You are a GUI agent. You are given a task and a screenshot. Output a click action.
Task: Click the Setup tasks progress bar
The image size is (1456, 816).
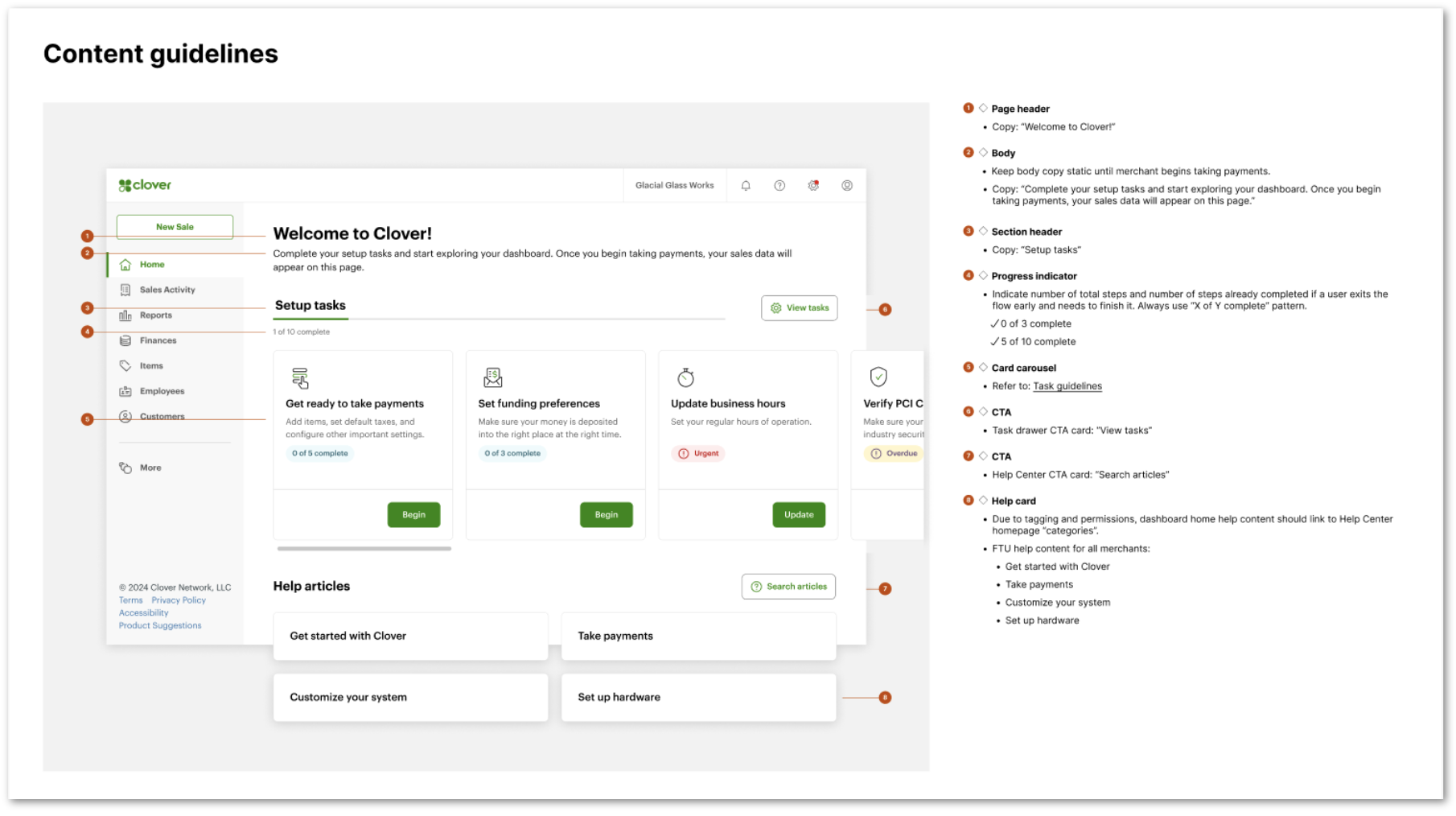click(499, 319)
